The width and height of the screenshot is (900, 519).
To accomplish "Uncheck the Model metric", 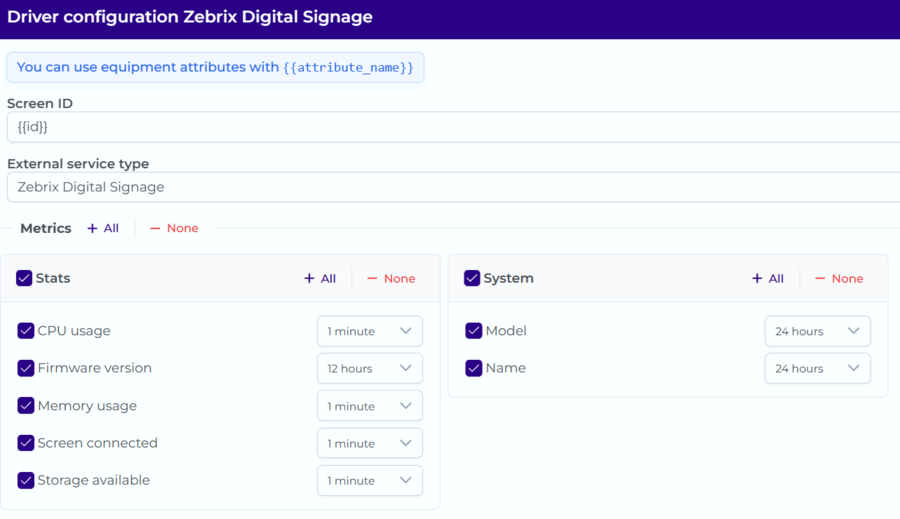I will (474, 331).
